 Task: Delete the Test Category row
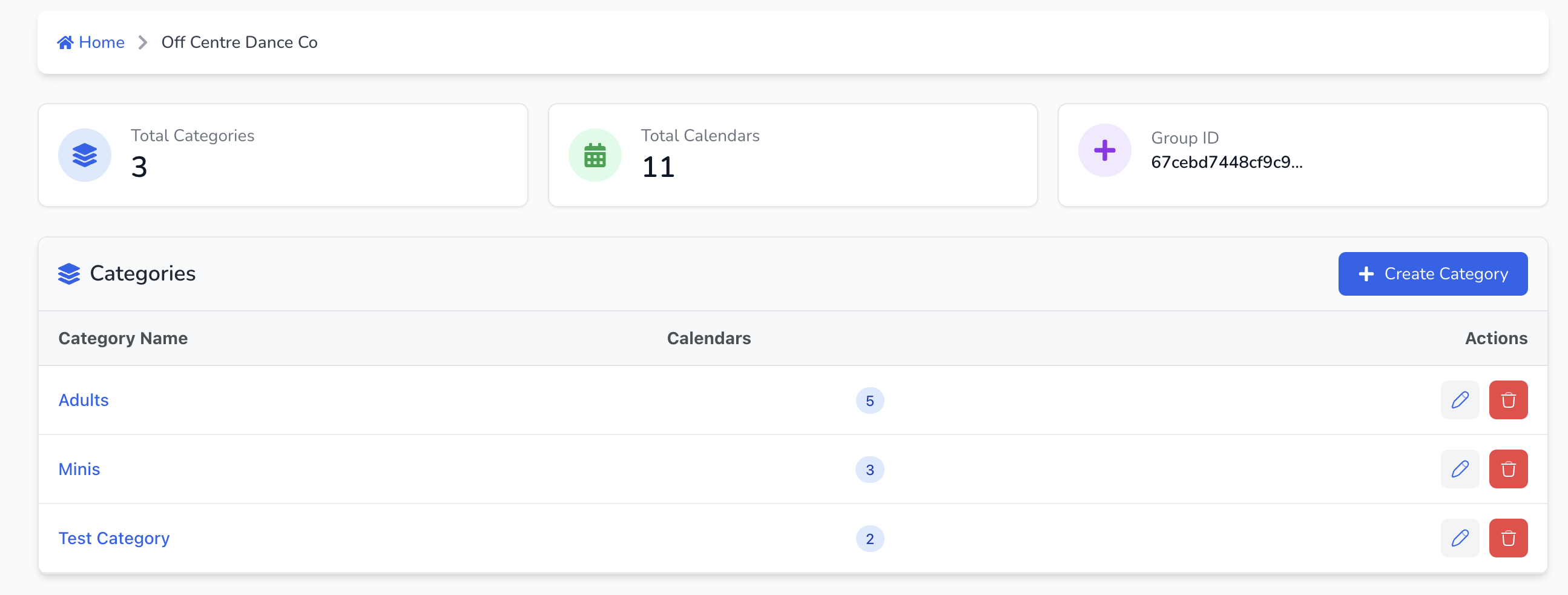click(x=1507, y=539)
